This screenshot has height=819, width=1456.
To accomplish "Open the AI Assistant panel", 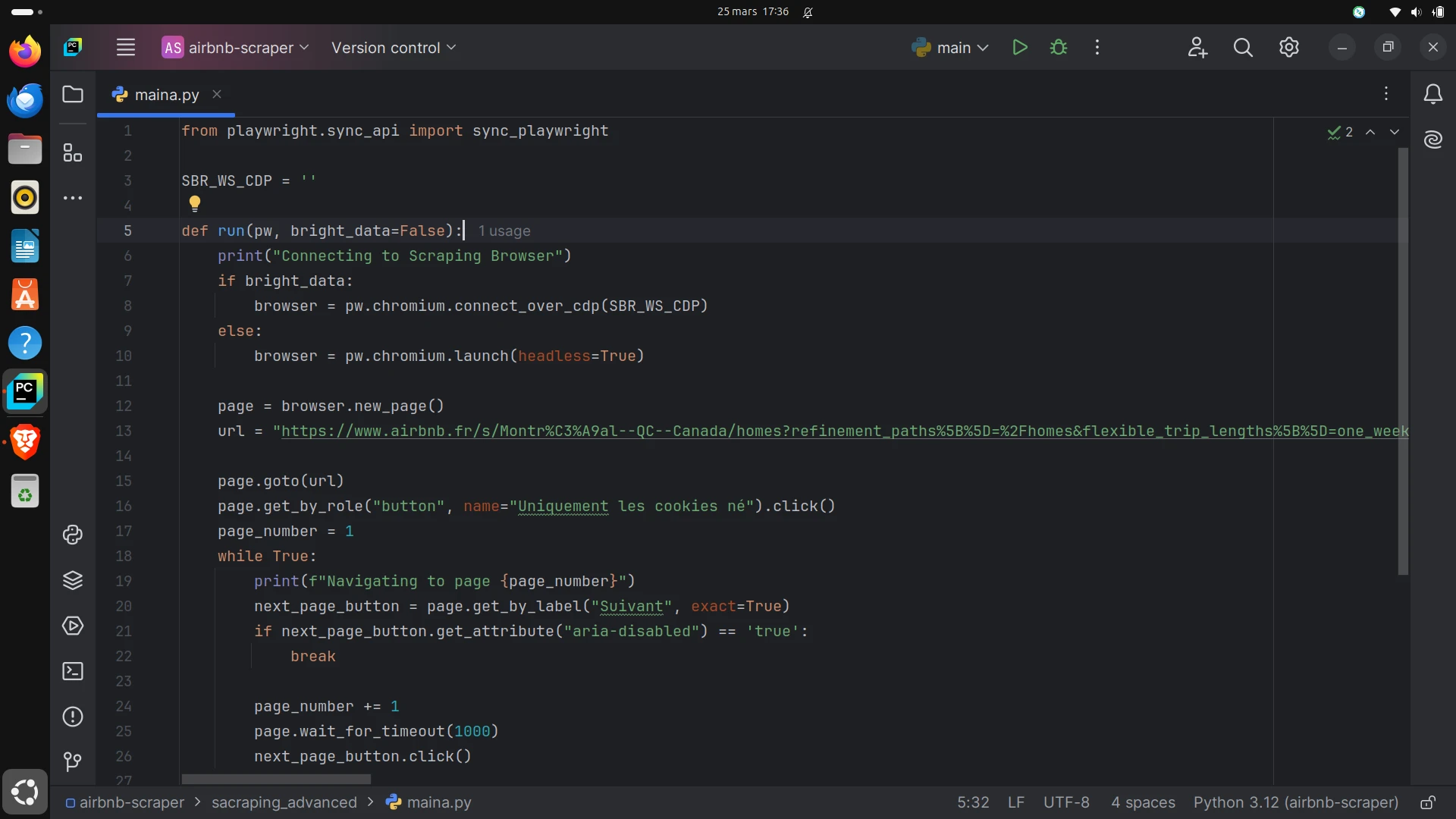I will (x=1433, y=140).
